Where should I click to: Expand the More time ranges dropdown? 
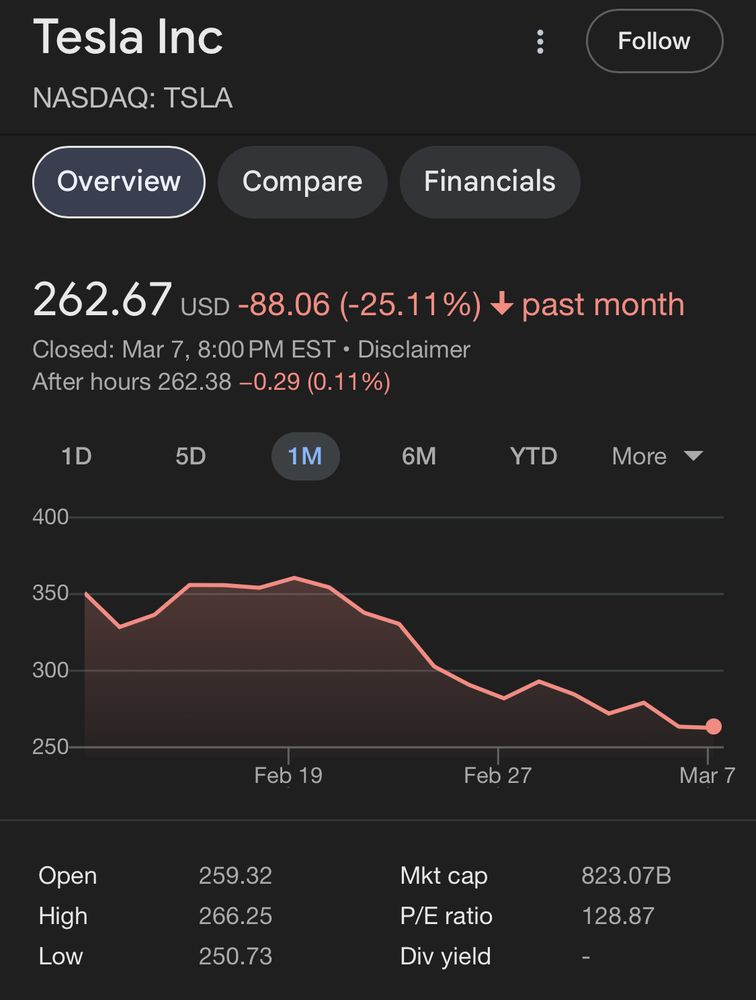(x=657, y=457)
